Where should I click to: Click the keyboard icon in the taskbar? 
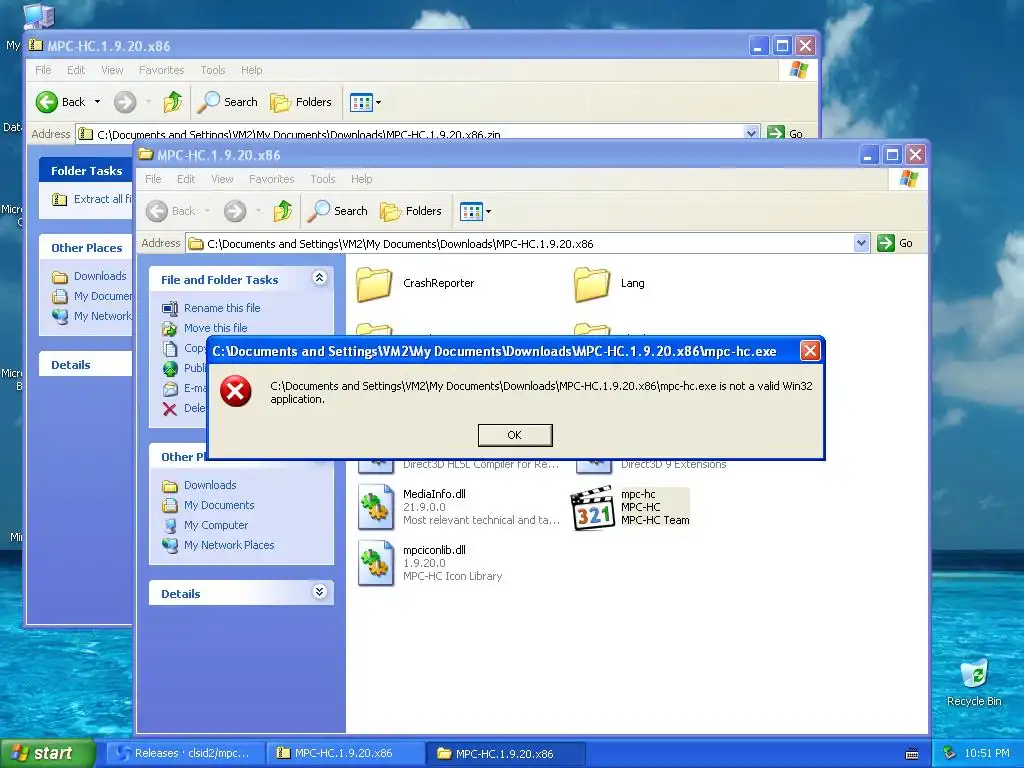(912, 754)
